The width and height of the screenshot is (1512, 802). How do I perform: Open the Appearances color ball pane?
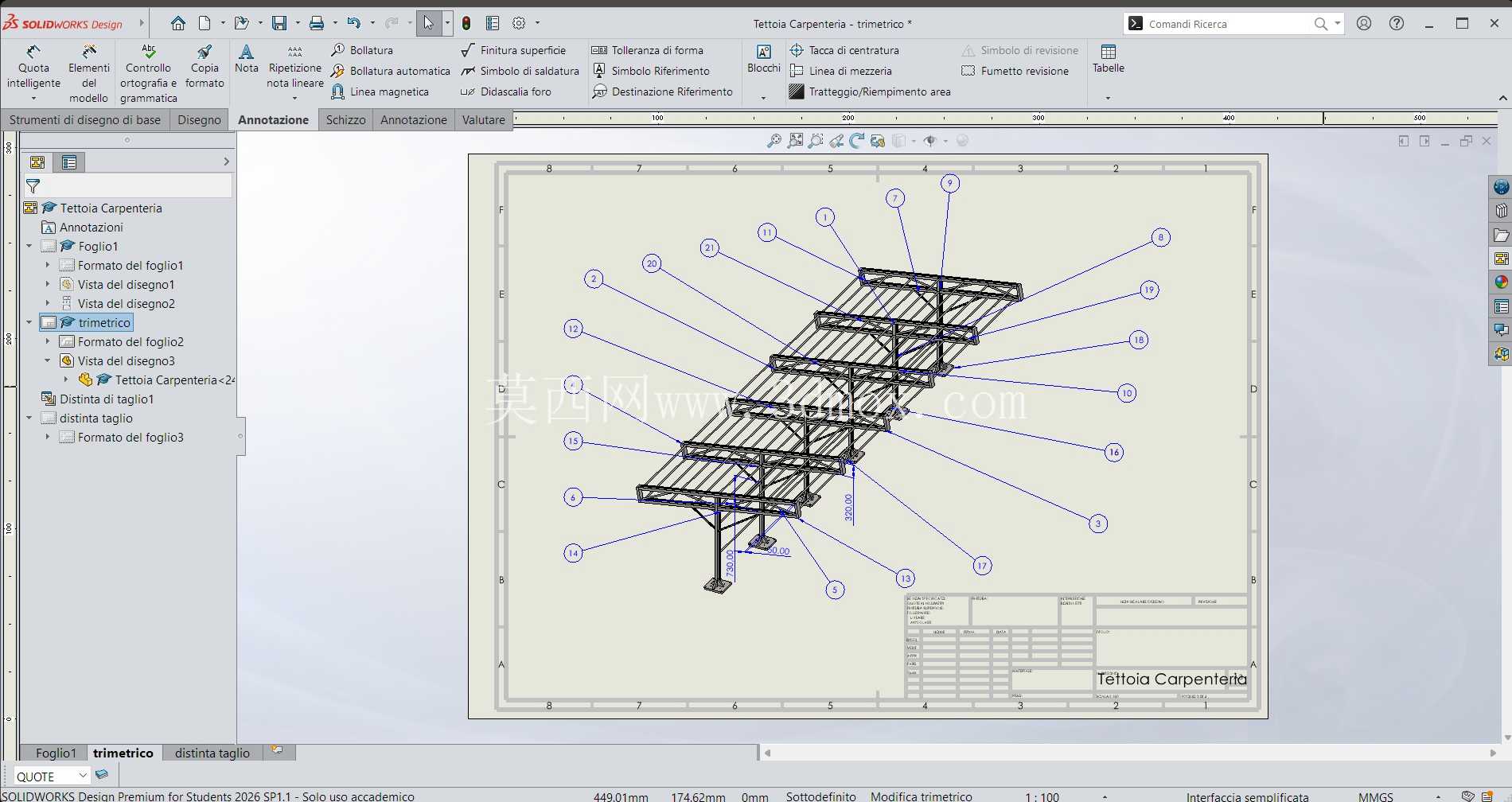point(1501,282)
